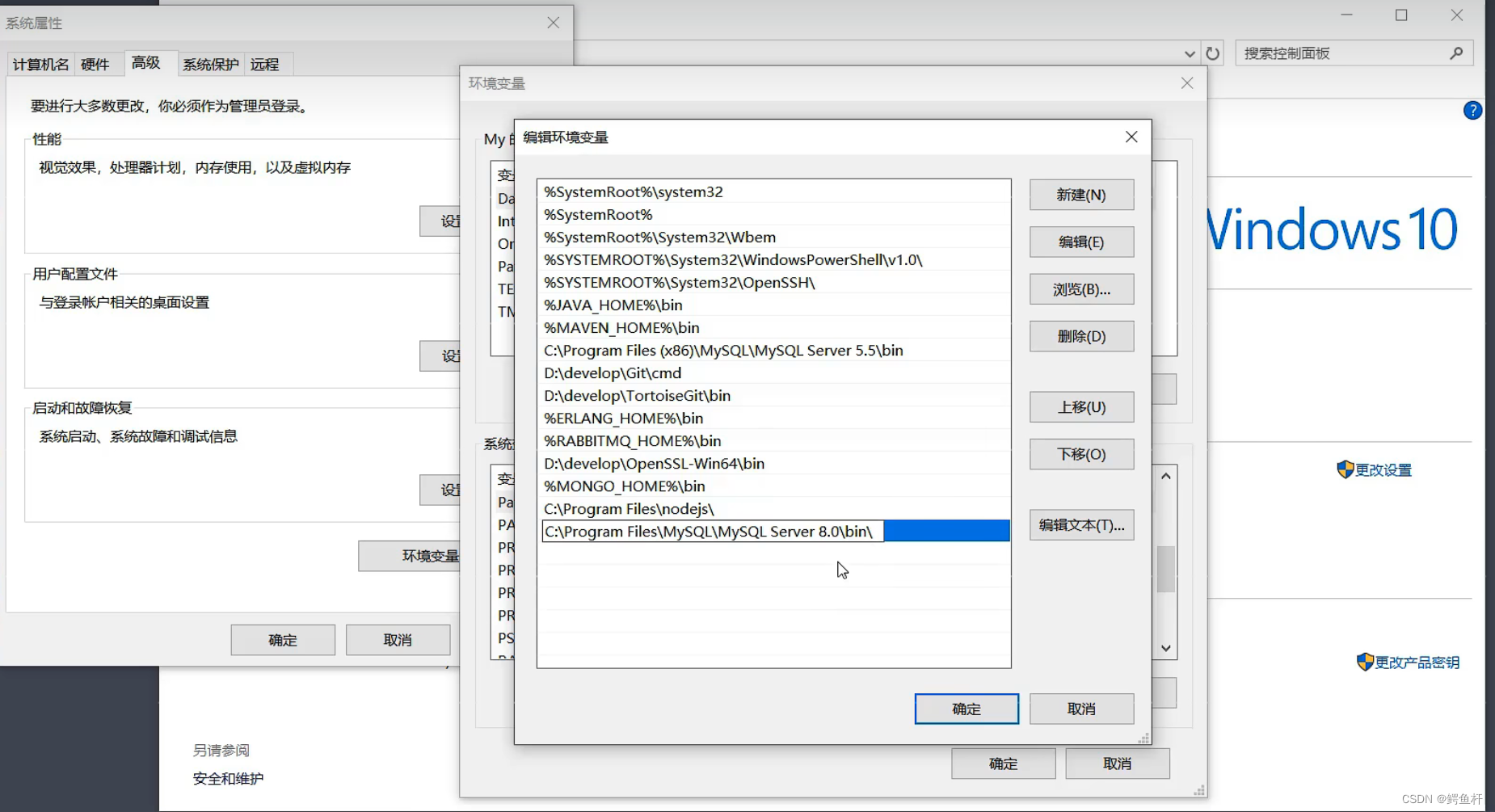Select the System32\OpenSSH\ path entry

tap(774, 282)
